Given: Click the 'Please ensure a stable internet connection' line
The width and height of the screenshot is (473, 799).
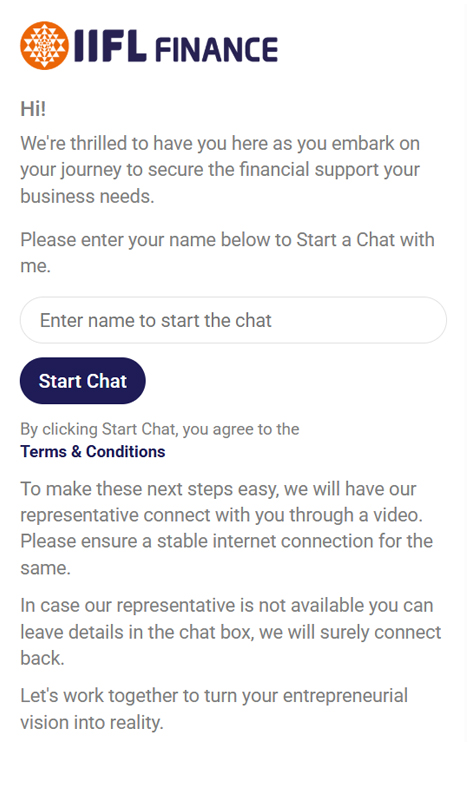Looking at the screenshot, I should click(x=226, y=541).
